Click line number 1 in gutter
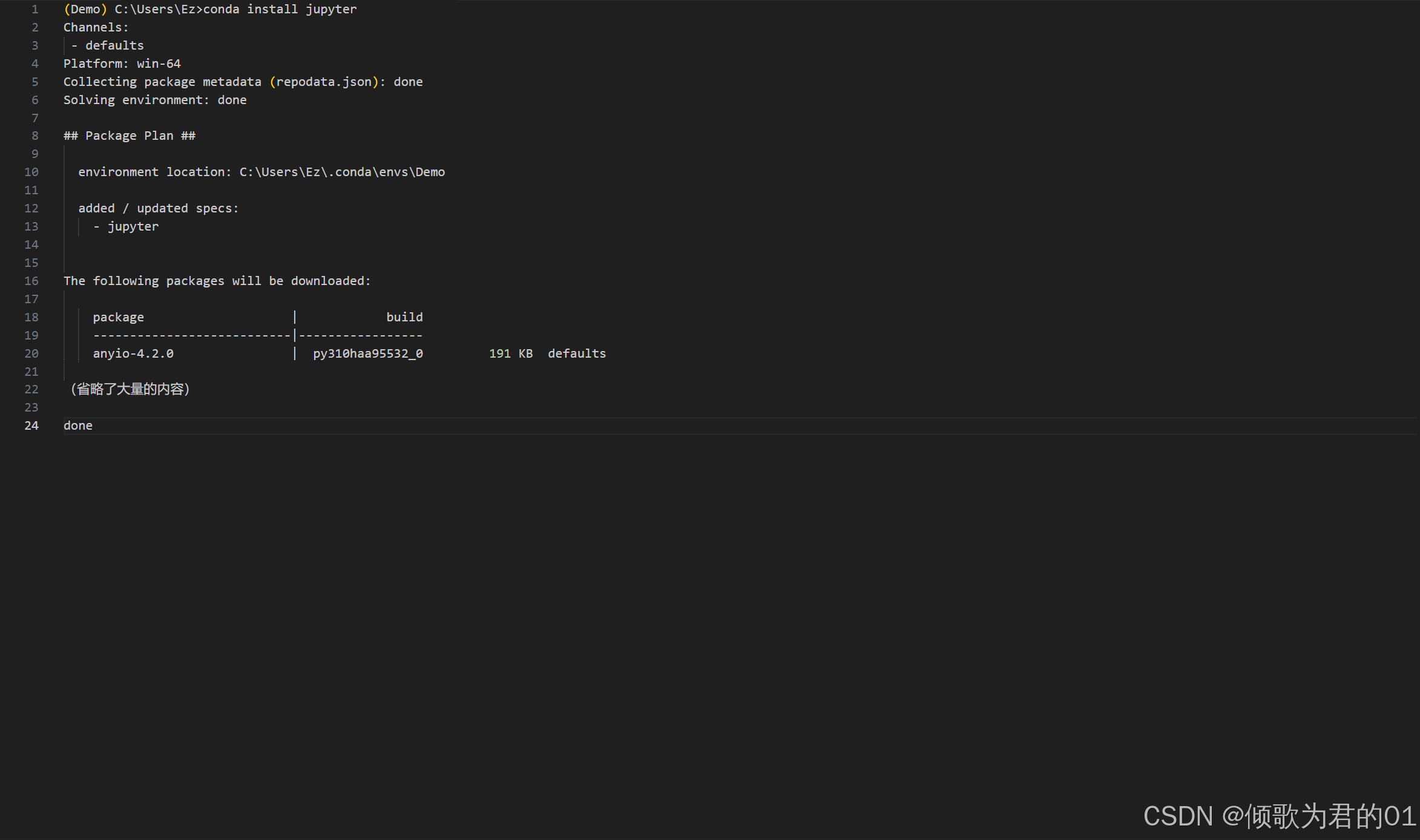This screenshot has height=840, width=1420. pos(35,9)
